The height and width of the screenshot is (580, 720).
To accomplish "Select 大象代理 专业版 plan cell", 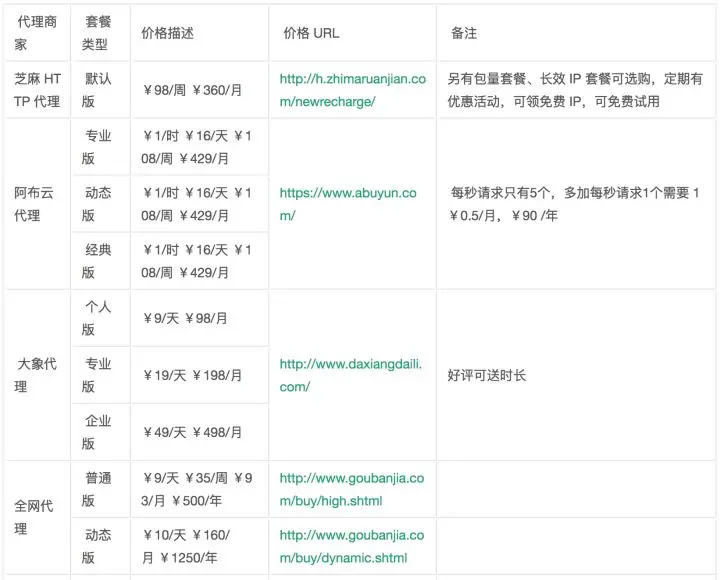I will (101, 375).
